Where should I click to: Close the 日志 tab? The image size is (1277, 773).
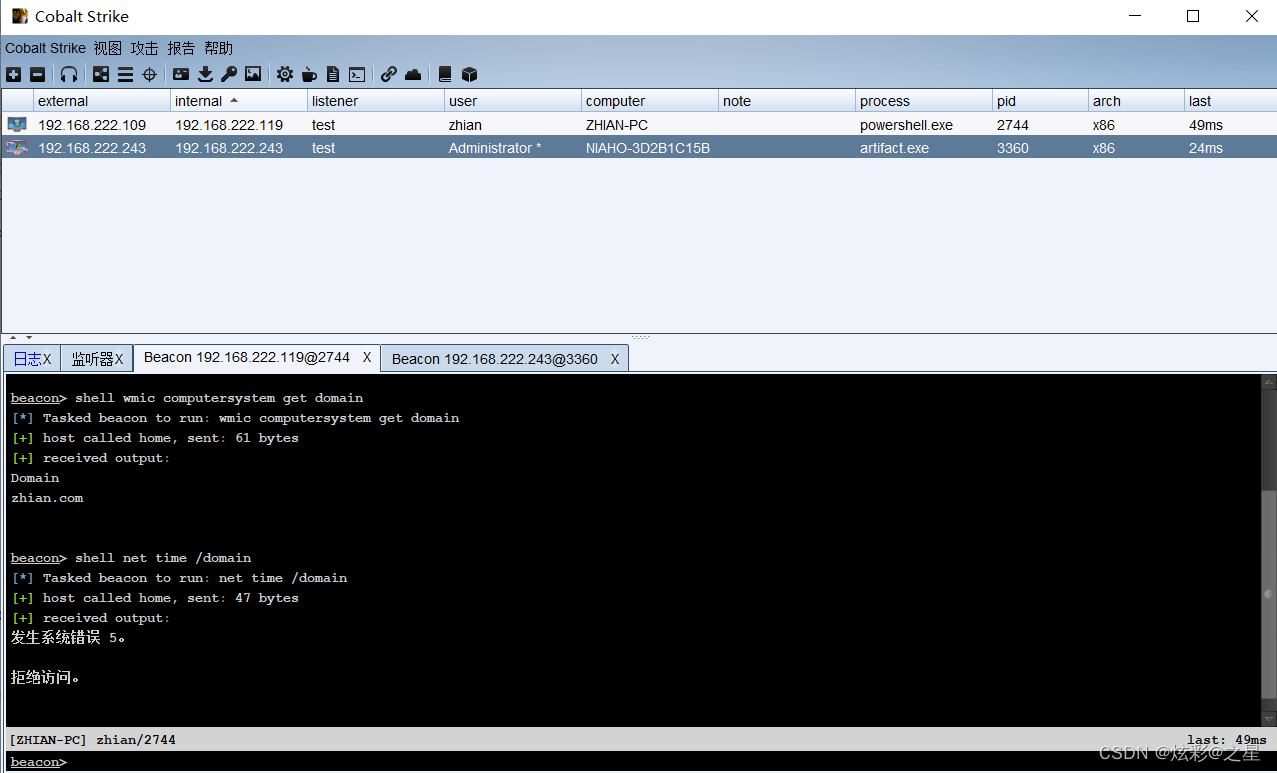pyautogui.click(x=47, y=359)
